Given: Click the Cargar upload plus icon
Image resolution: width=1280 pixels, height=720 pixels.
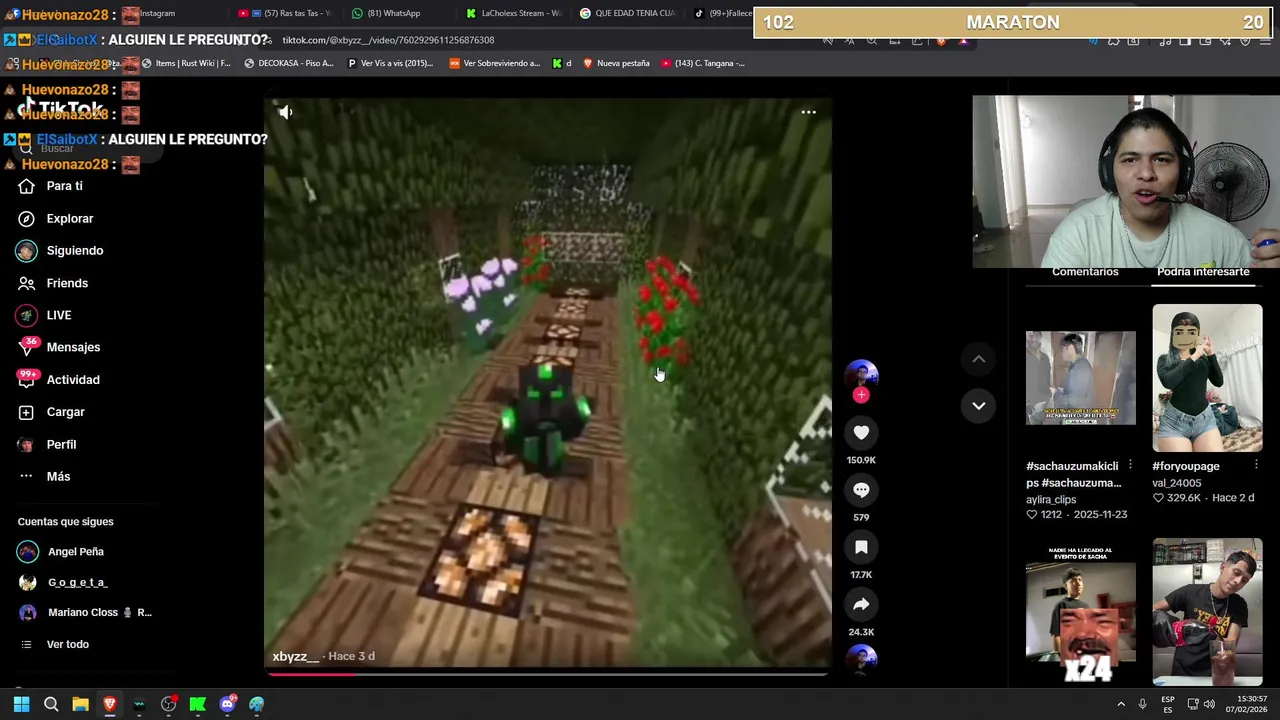Looking at the screenshot, I should [x=26, y=412].
